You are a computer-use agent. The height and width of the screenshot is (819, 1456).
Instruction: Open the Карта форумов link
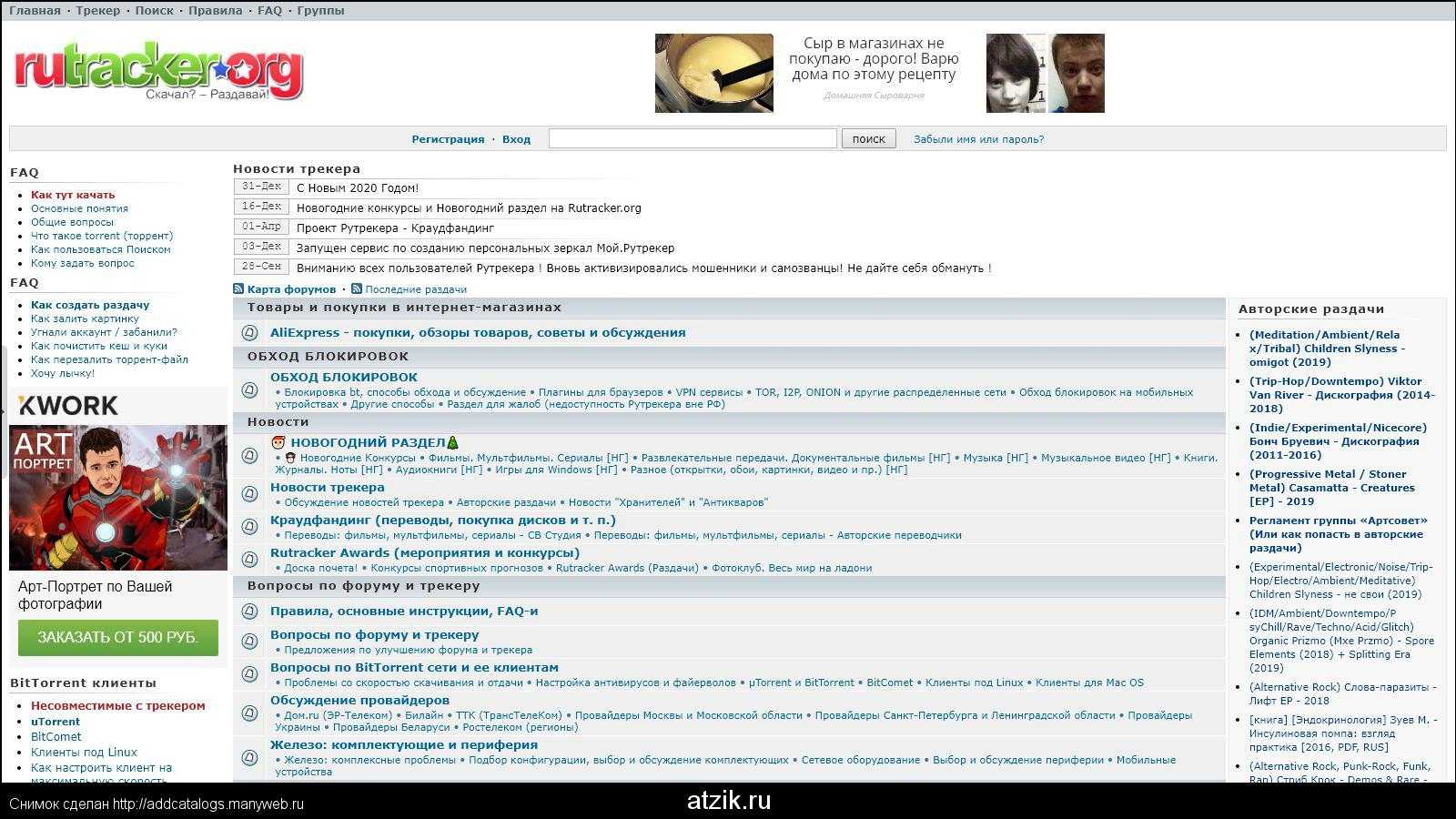(x=291, y=289)
